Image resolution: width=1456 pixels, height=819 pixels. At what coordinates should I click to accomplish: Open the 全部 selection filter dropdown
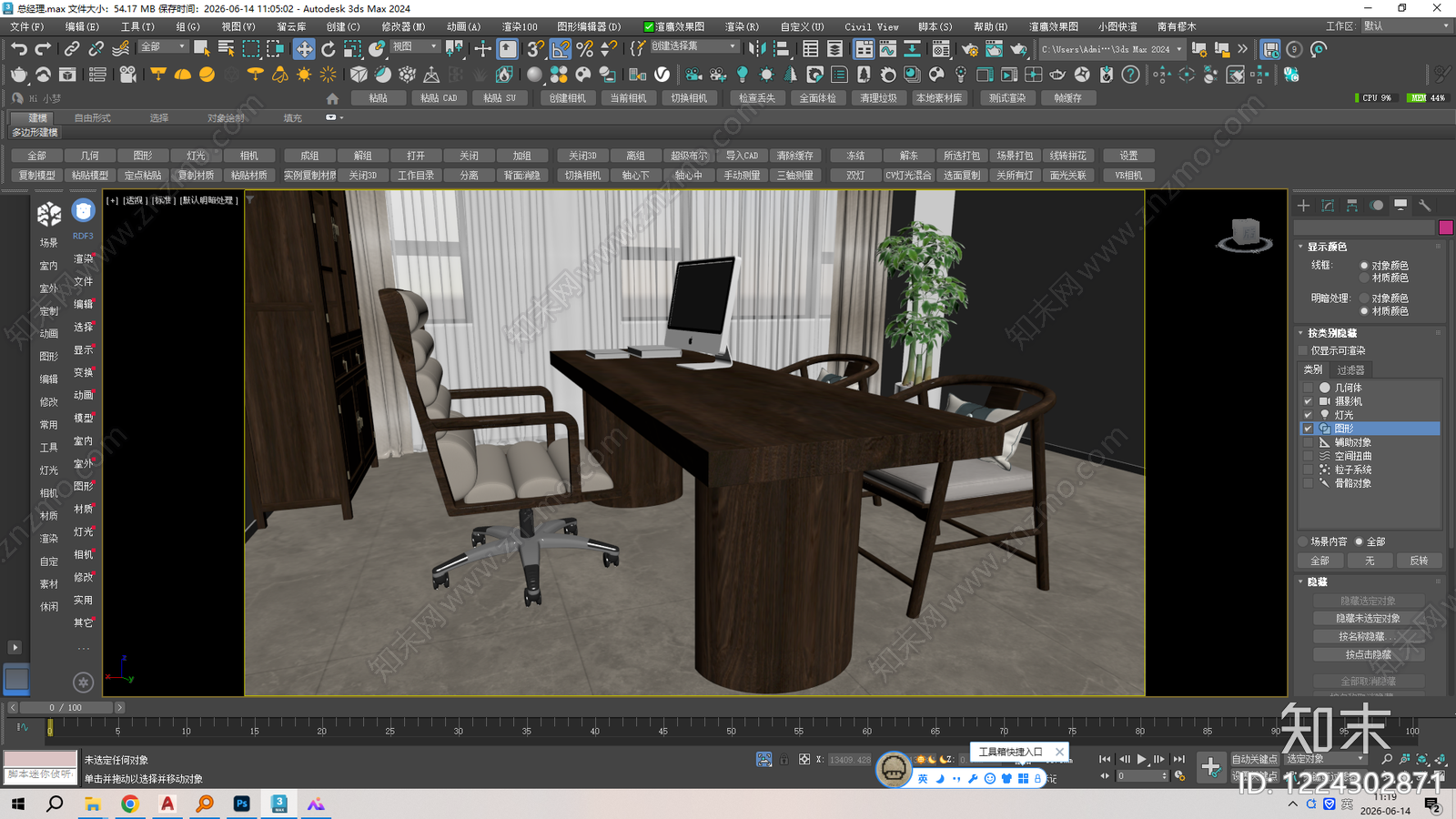coord(162,46)
